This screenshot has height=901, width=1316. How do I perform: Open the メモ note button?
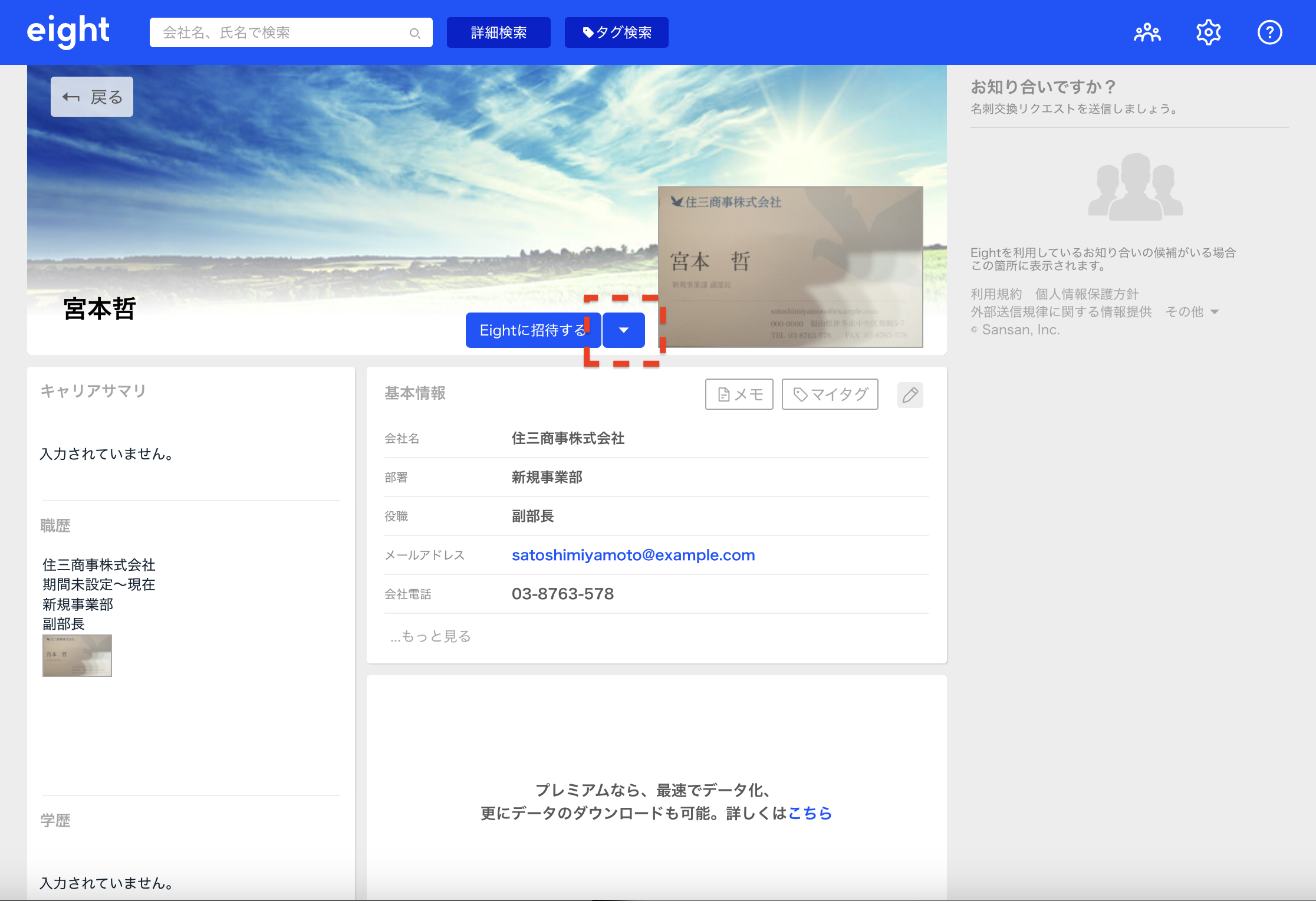[739, 394]
